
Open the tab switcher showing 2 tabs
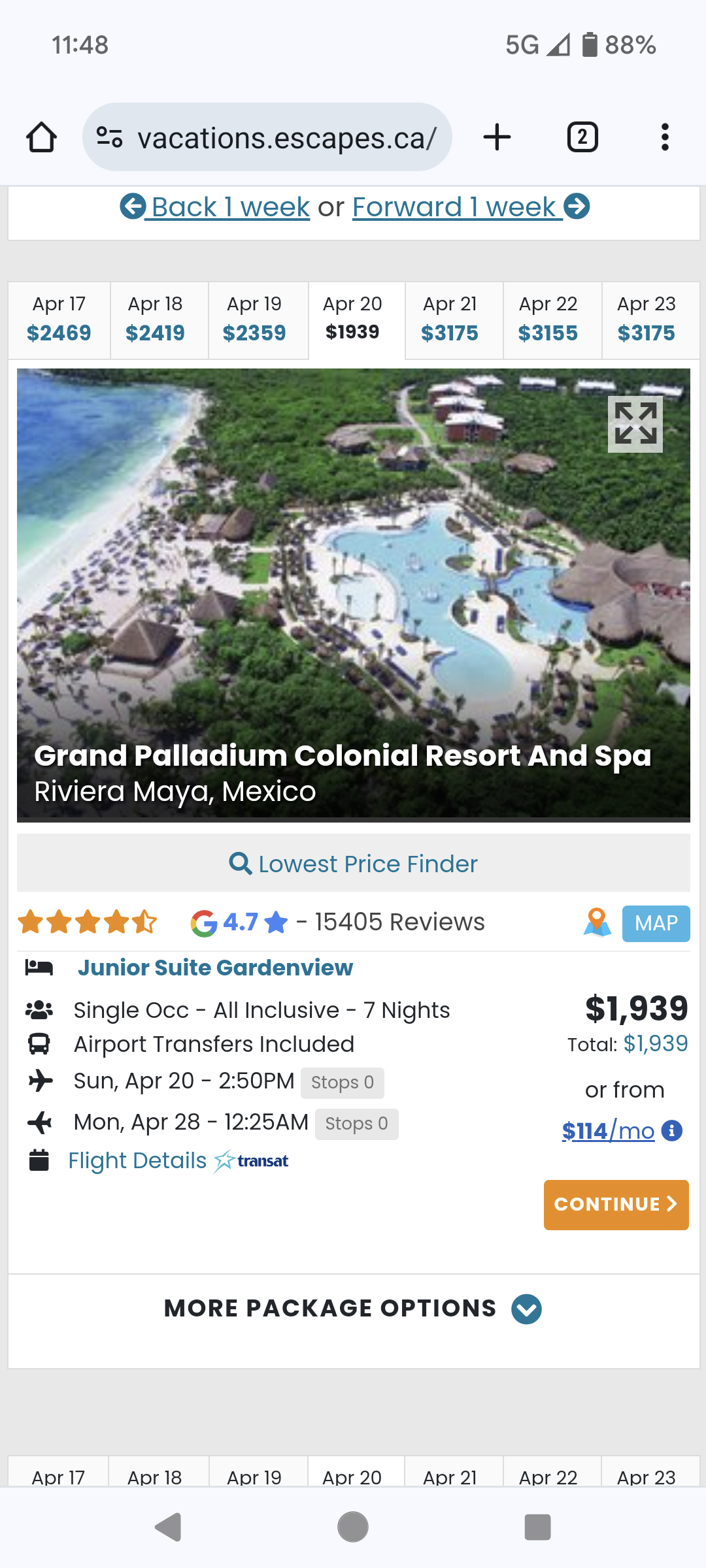[x=582, y=137]
